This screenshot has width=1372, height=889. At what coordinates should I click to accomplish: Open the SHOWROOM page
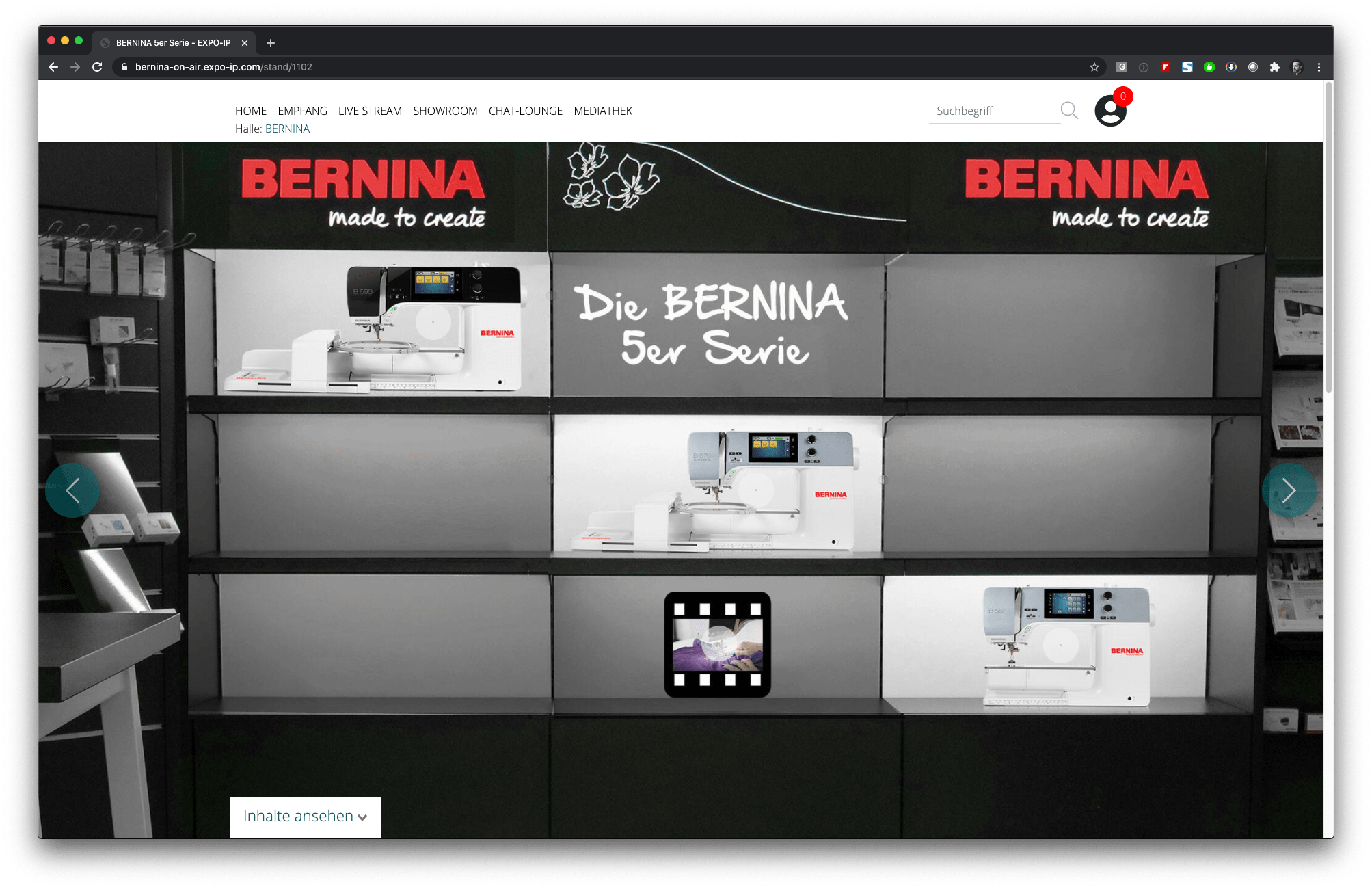click(x=445, y=111)
